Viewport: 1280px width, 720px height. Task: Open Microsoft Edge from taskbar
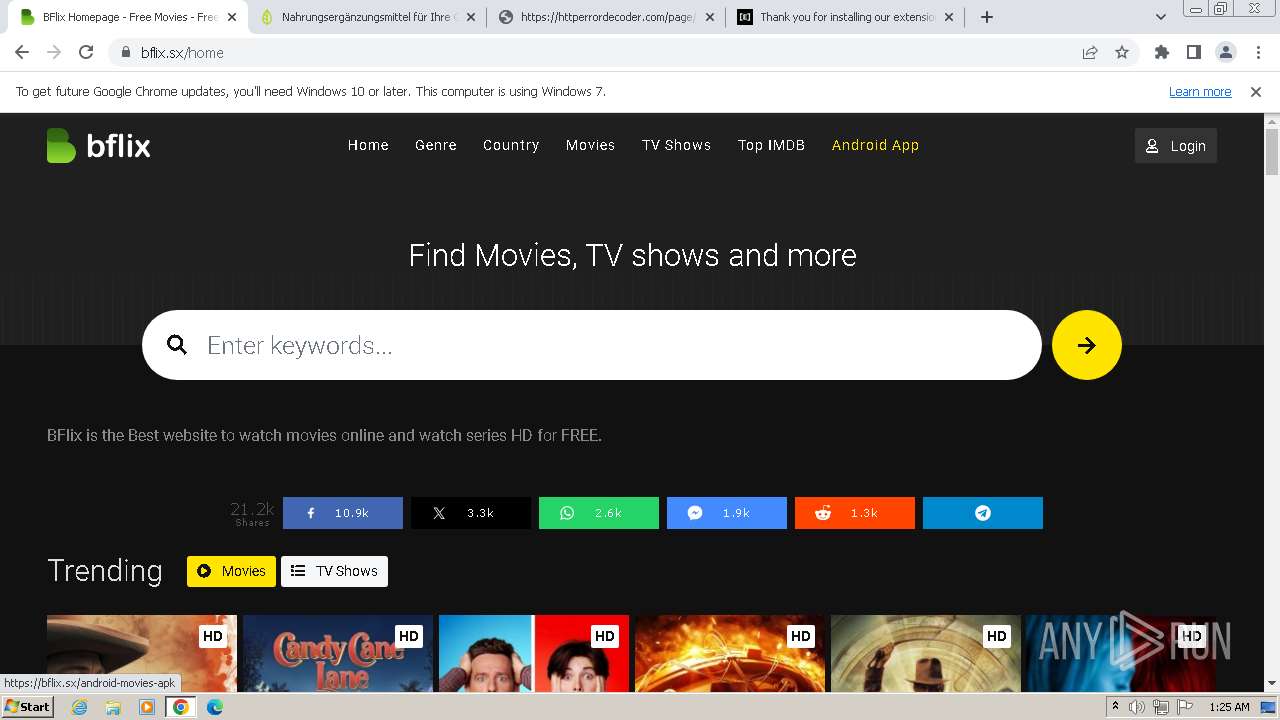coord(215,707)
